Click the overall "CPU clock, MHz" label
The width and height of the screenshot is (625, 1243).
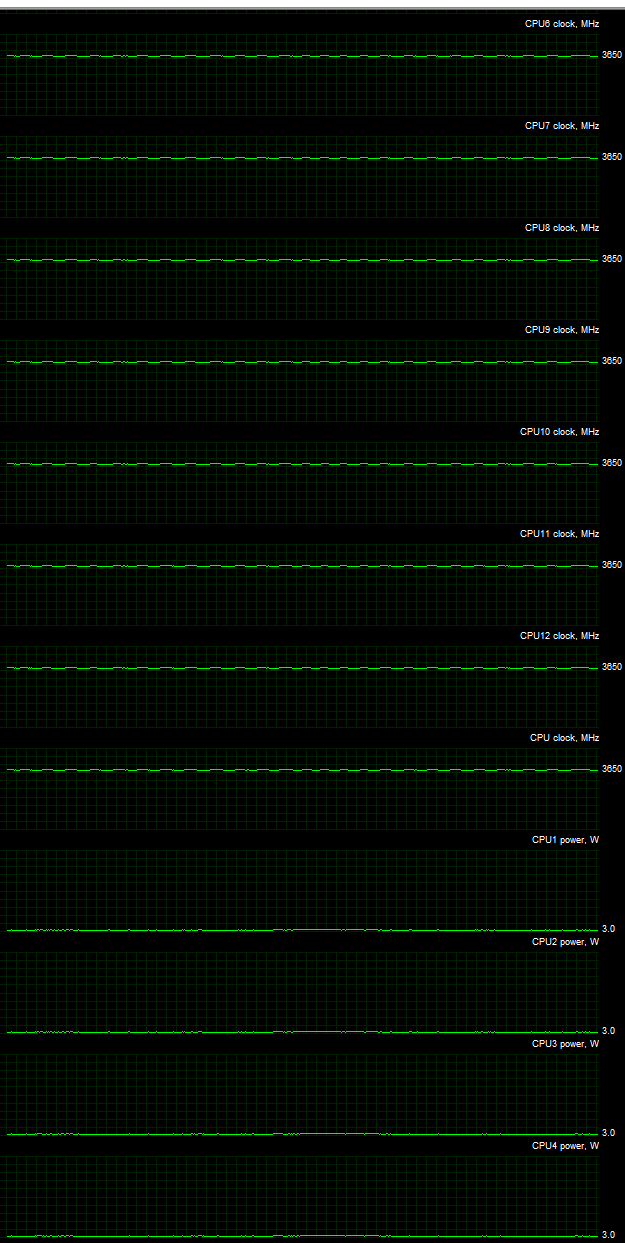pyautogui.click(x=565, y=737)
